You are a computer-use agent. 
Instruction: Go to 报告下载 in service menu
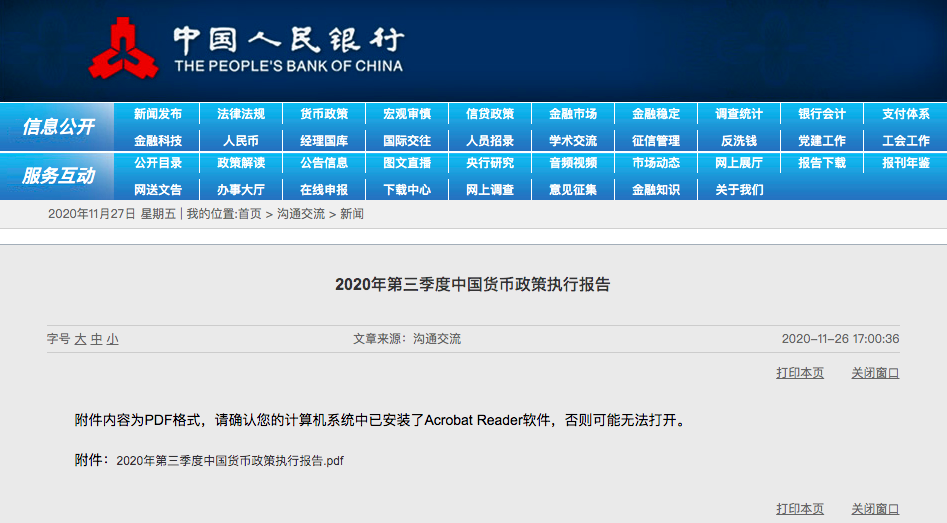pyautogui.click(x=822, y=163)
